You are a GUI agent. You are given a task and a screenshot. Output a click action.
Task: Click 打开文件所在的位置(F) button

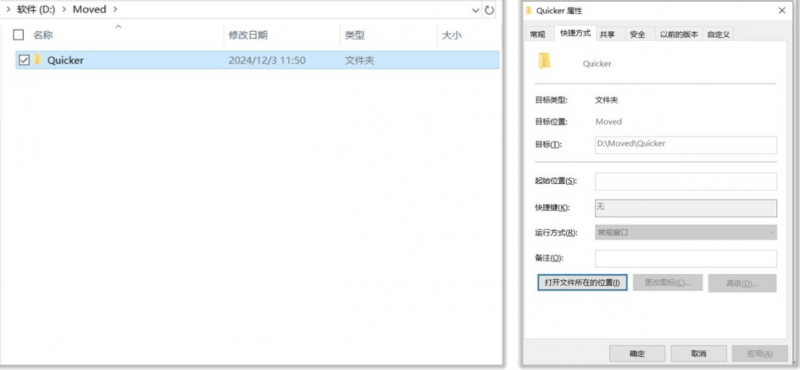(582, 283)
